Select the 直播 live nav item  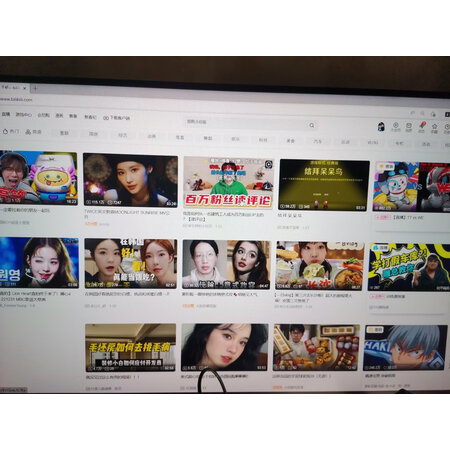coord(6,114)
